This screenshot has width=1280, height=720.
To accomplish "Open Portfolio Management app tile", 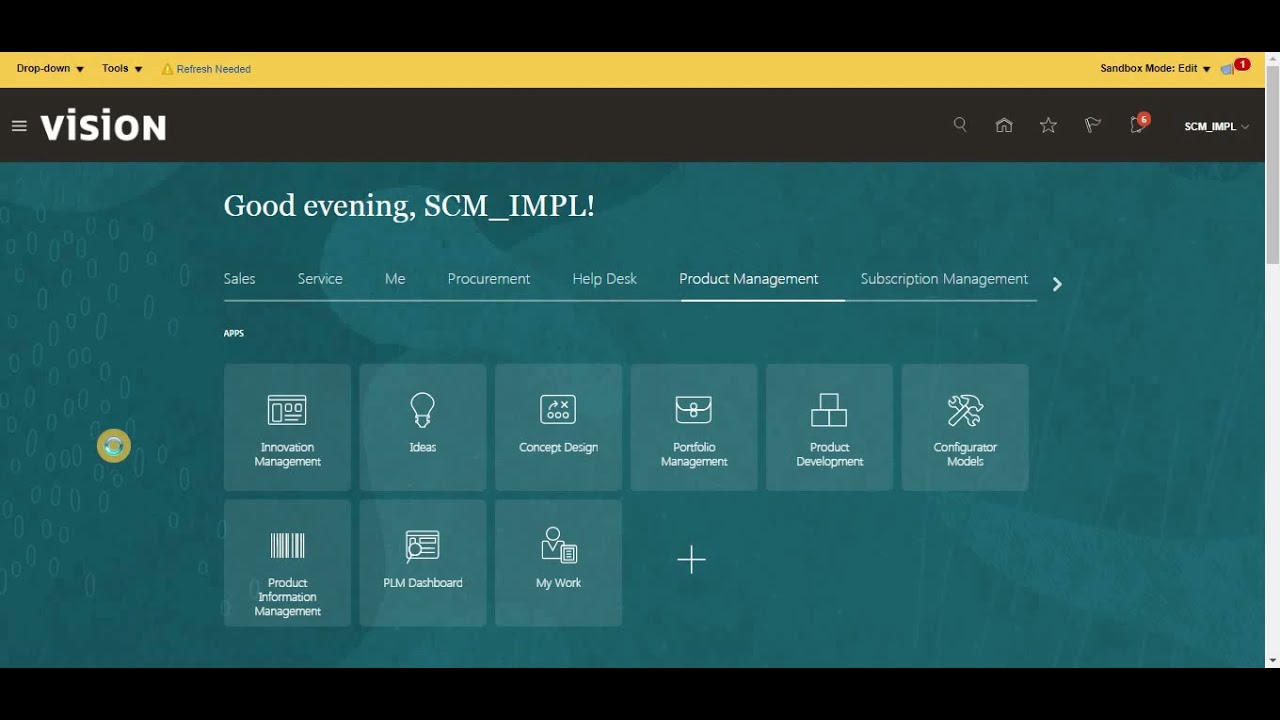I will click(x=694, y=427).
